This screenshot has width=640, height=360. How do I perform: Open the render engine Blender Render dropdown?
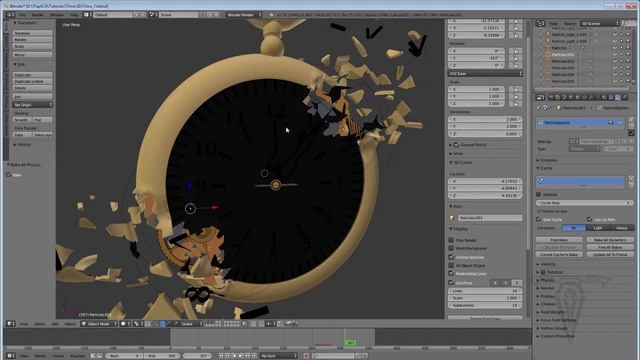(244, 15)
